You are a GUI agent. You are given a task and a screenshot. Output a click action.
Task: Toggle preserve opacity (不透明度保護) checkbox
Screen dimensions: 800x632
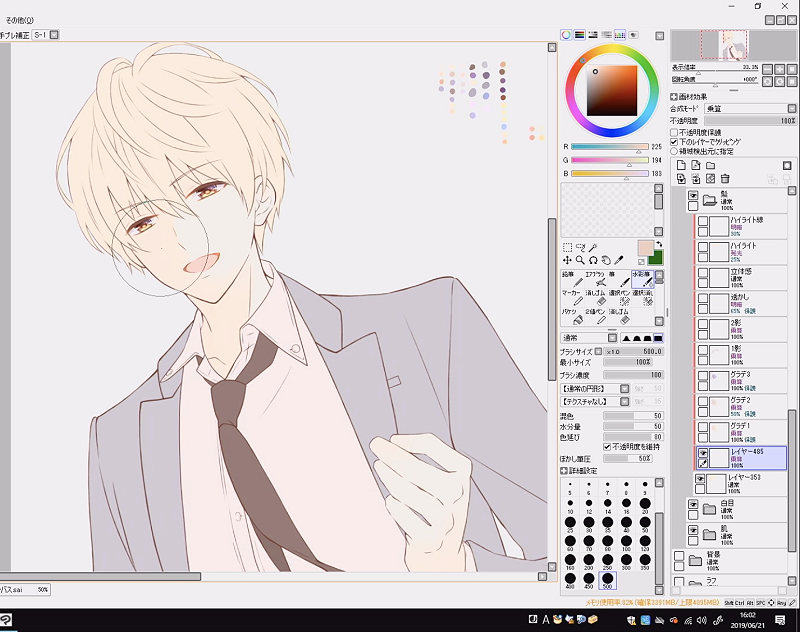pyautogui.click(x=674, y=133)
